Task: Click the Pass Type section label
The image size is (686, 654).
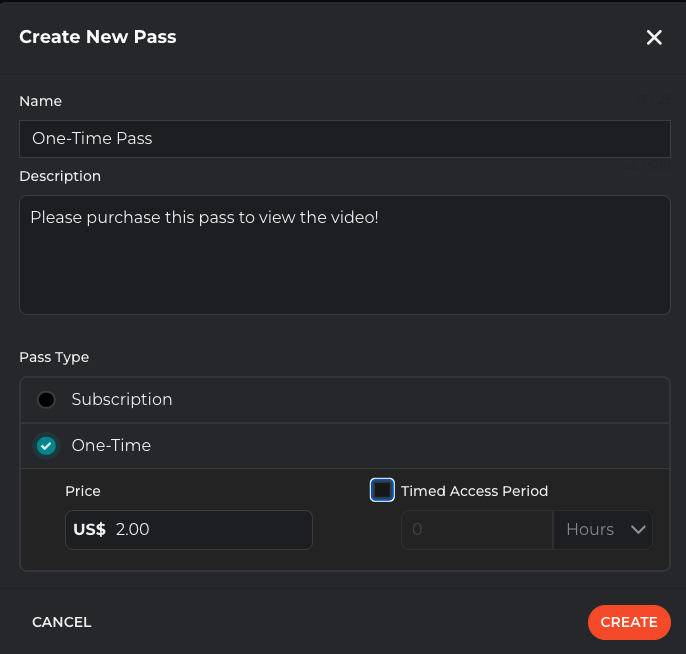Action: point(54,357)
